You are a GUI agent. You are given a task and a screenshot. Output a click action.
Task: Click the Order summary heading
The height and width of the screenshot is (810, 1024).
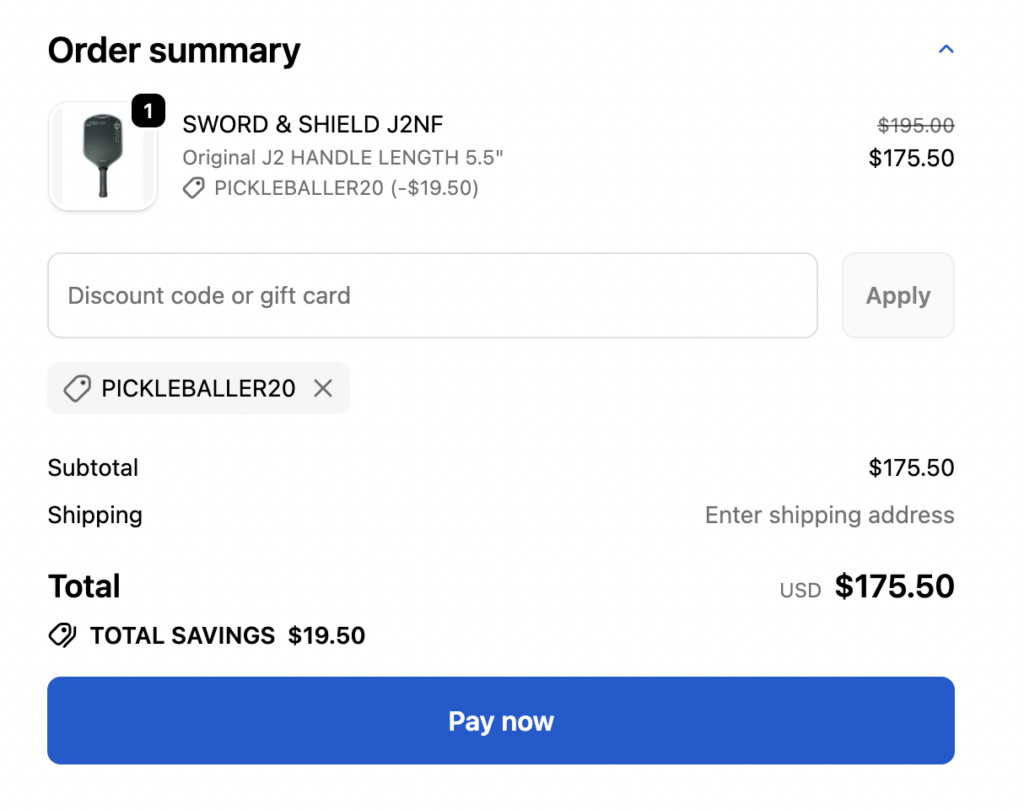174,50
